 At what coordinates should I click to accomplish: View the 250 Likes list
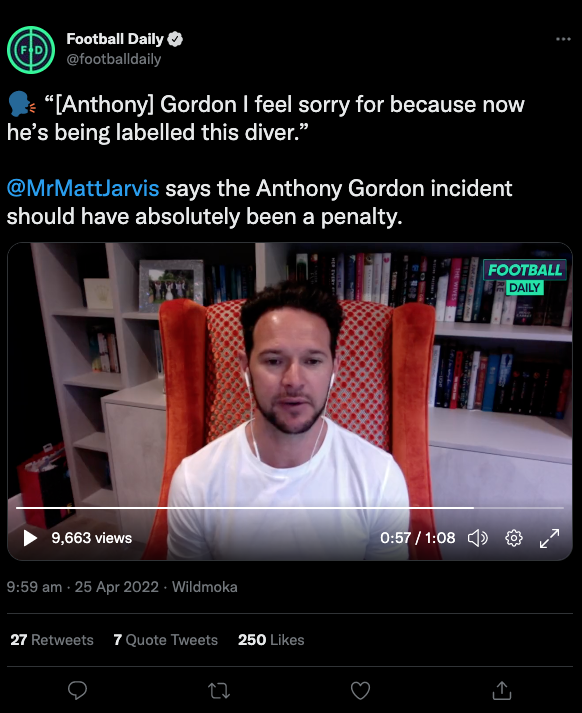pyautogui.click(x=271, y=640)
